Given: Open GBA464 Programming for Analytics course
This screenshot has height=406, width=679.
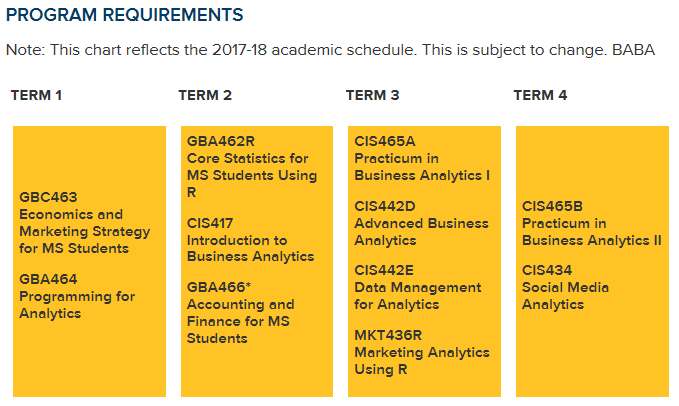Looking at the screenshot, I should click(76, 296).
